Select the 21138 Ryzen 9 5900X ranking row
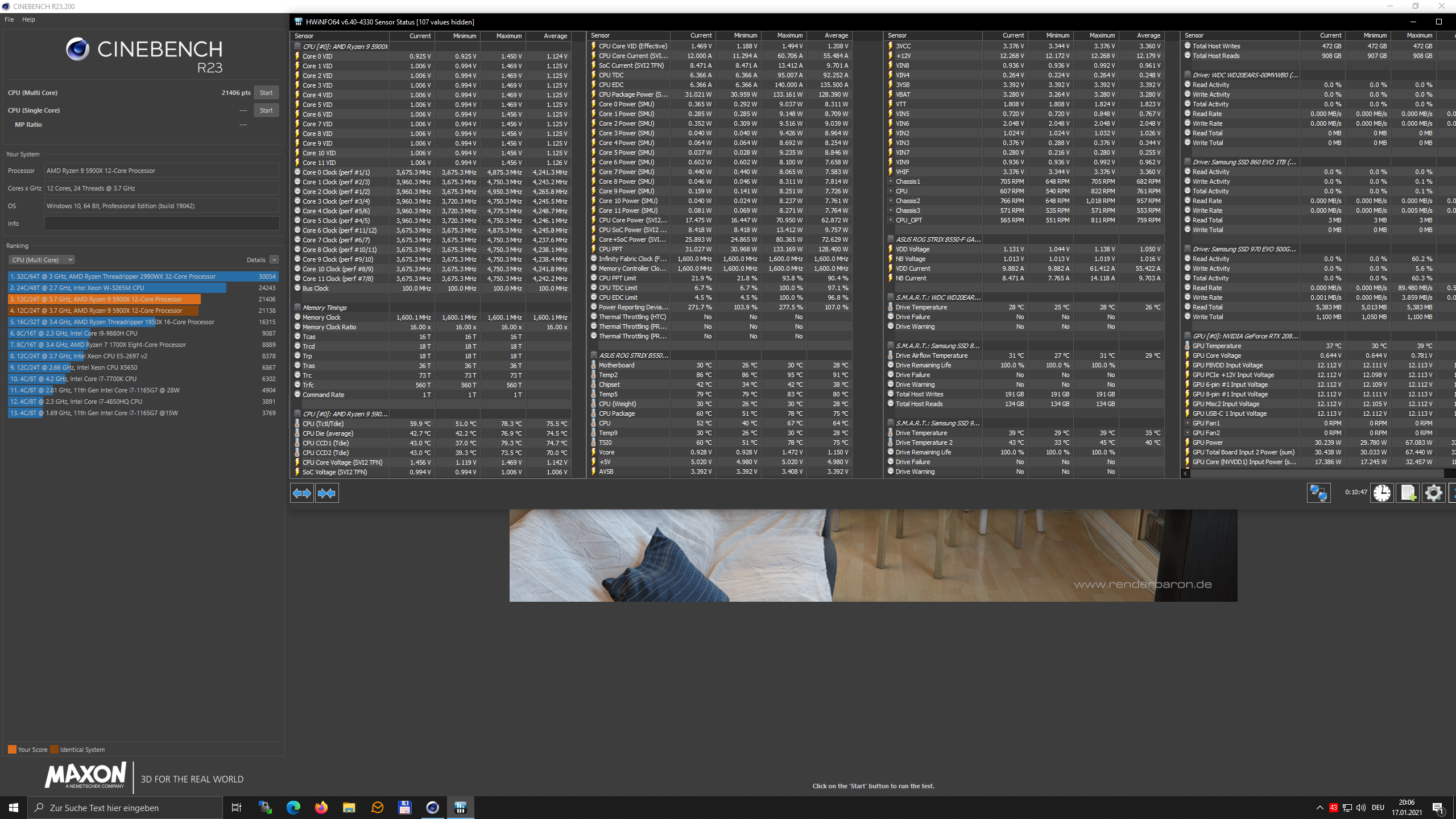The height and width of the screenshot is (819, 1456). (x=143, y=311)
